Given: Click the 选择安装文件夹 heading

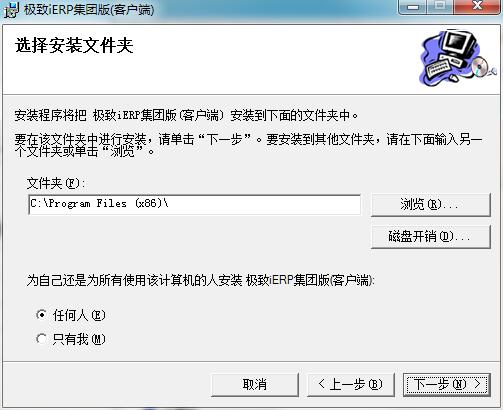Looking at the screenshot, I should [x=74, y=45].
